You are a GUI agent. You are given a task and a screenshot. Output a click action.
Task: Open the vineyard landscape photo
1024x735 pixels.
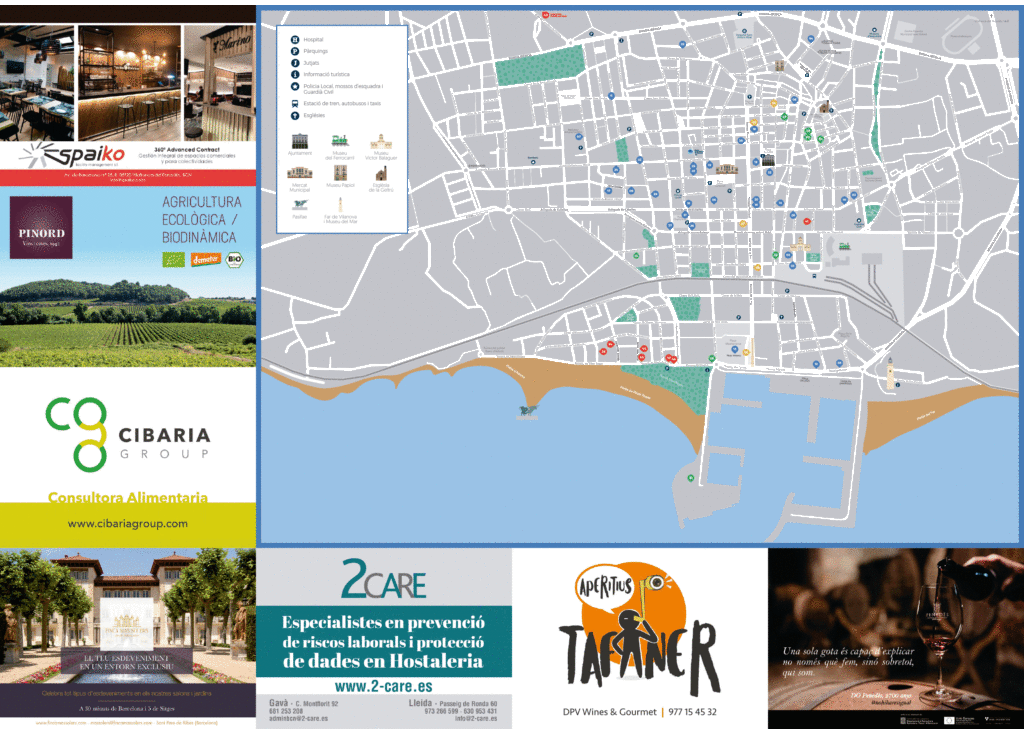128,321
